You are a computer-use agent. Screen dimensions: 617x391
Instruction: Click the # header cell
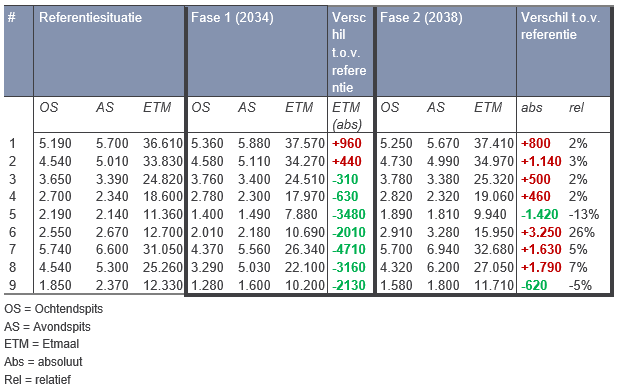pyautogui.click(x=12, y=17)
